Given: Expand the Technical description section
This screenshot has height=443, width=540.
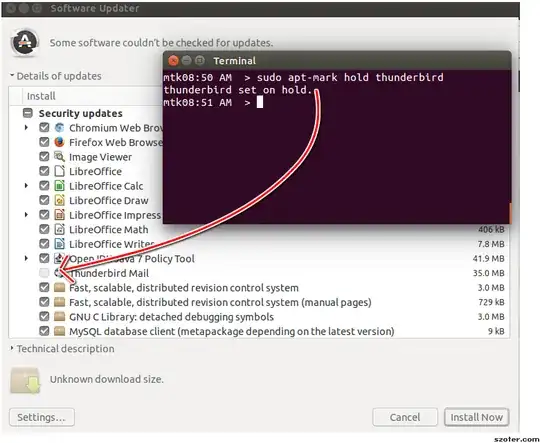Looking at the screenshot, I should (12, 348).
